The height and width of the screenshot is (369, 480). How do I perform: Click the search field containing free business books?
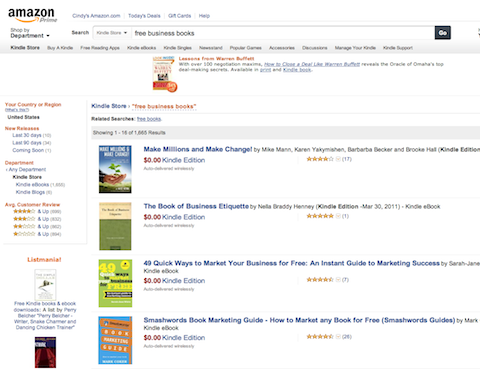point(282,33)
